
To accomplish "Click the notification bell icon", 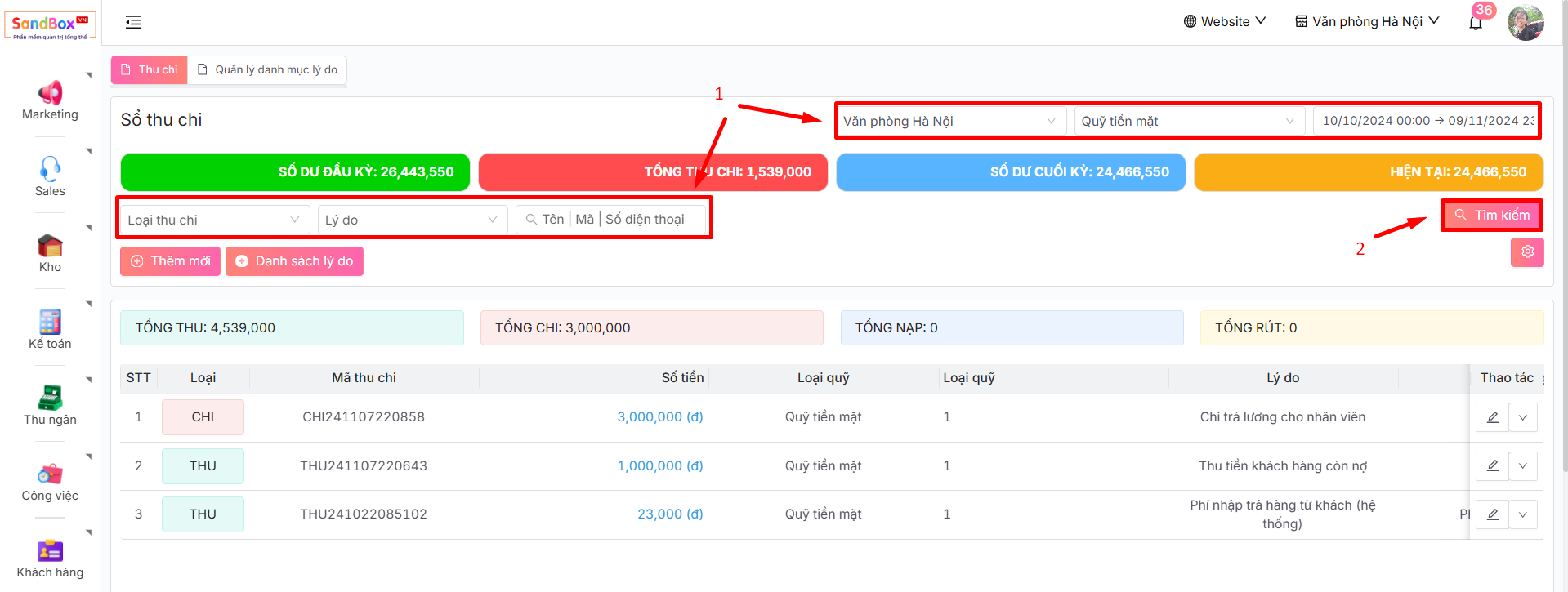I will (1475, 23).
